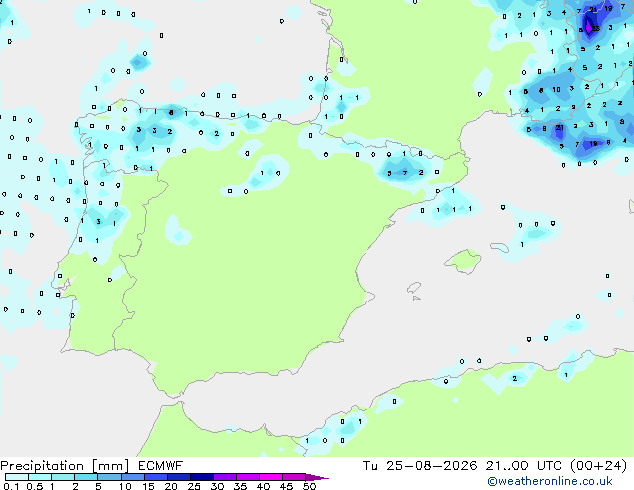Viewport: 634px width, 490px height.
Task: Select the legend swatch between 30 and 35
Action: tap(224, 477)
